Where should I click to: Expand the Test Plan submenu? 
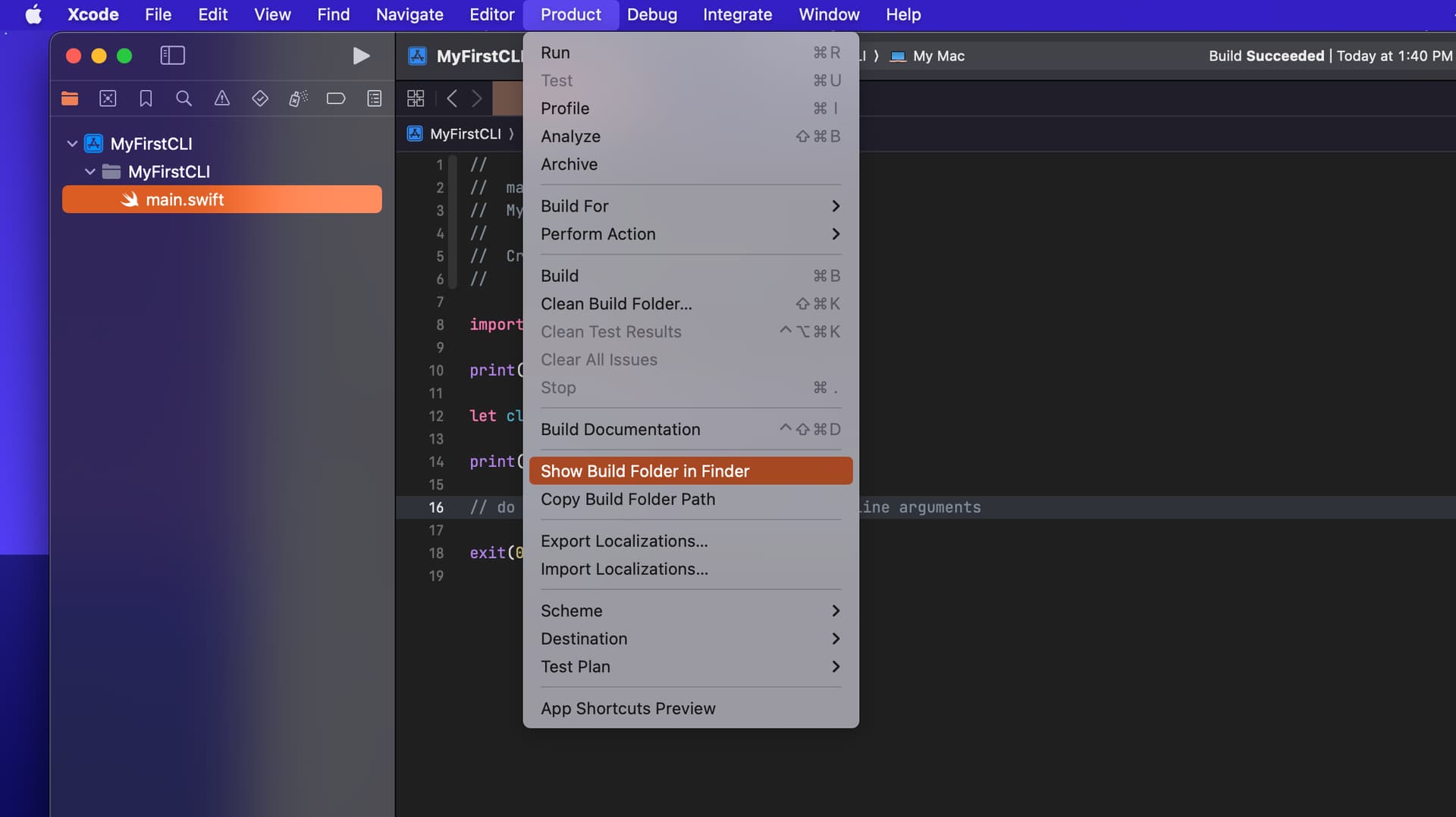(x=691, y=667)
